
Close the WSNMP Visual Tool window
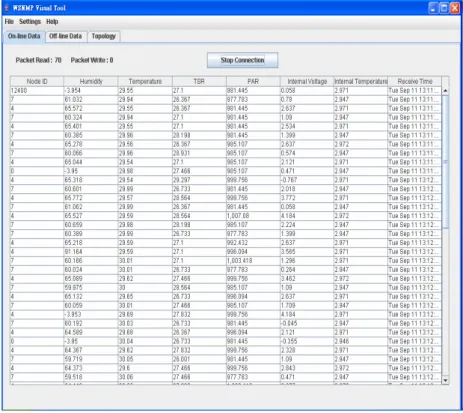coord(455,8)
